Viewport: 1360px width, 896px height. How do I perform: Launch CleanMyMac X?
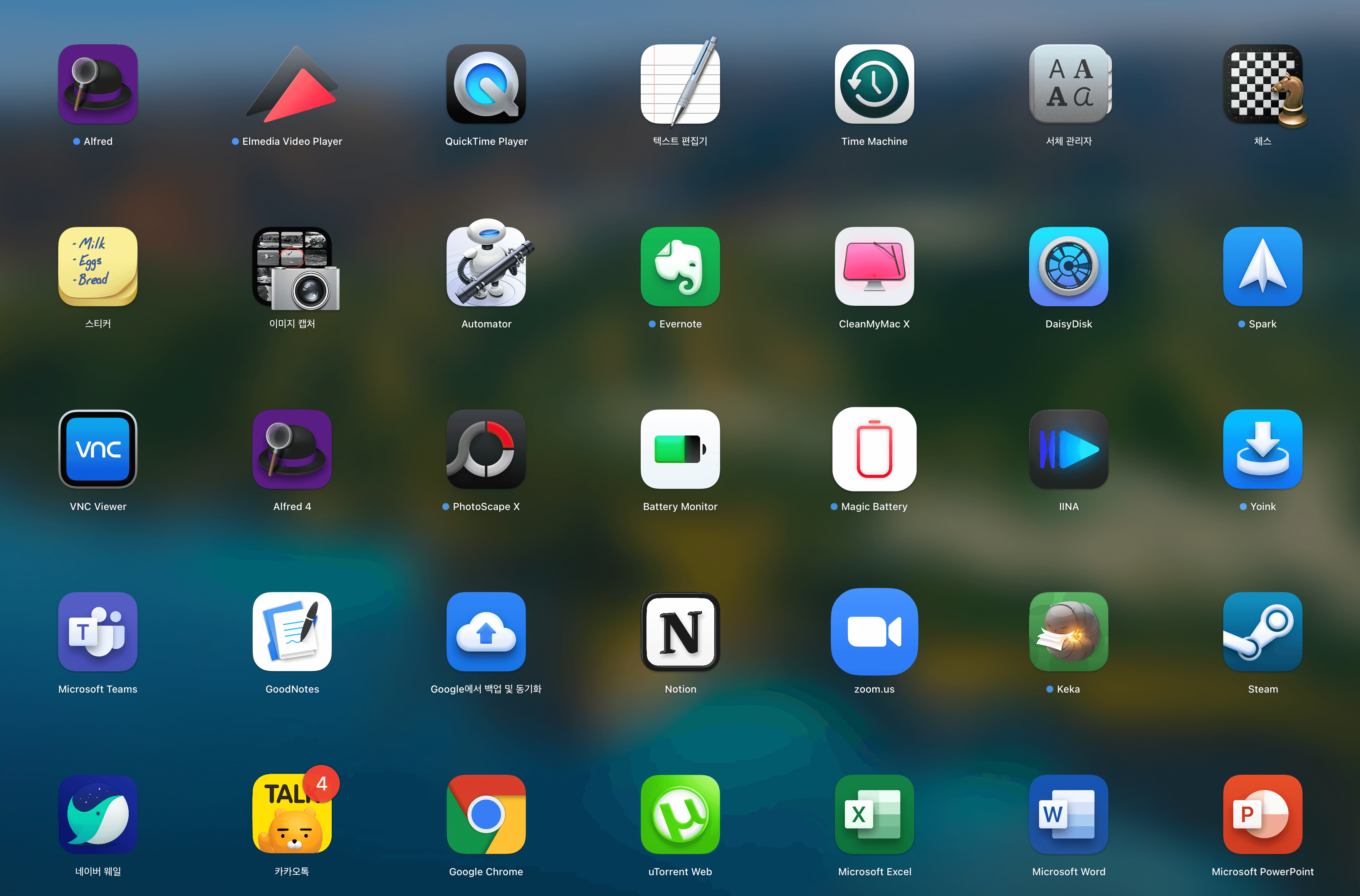pyautogui.click(x=874, y=266)
